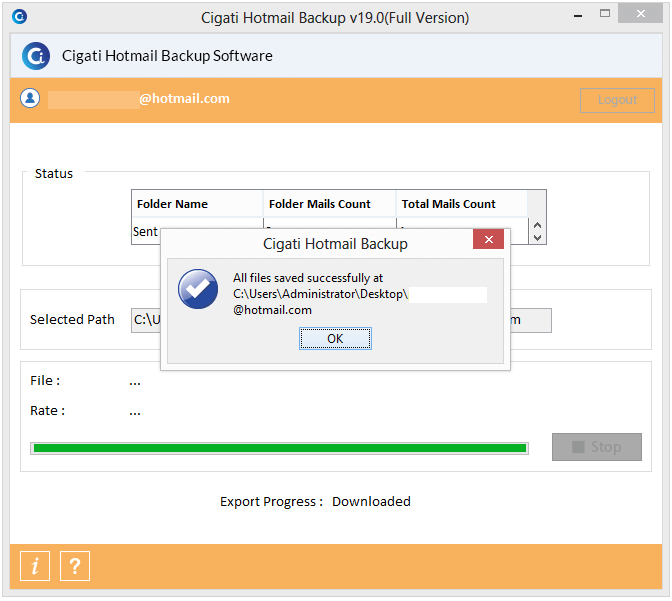Image resolution: width=672 pixels, height=601 pixels.
Task: Minimize the Cigati Hotmail Backup window
Action: coord(578,16)
